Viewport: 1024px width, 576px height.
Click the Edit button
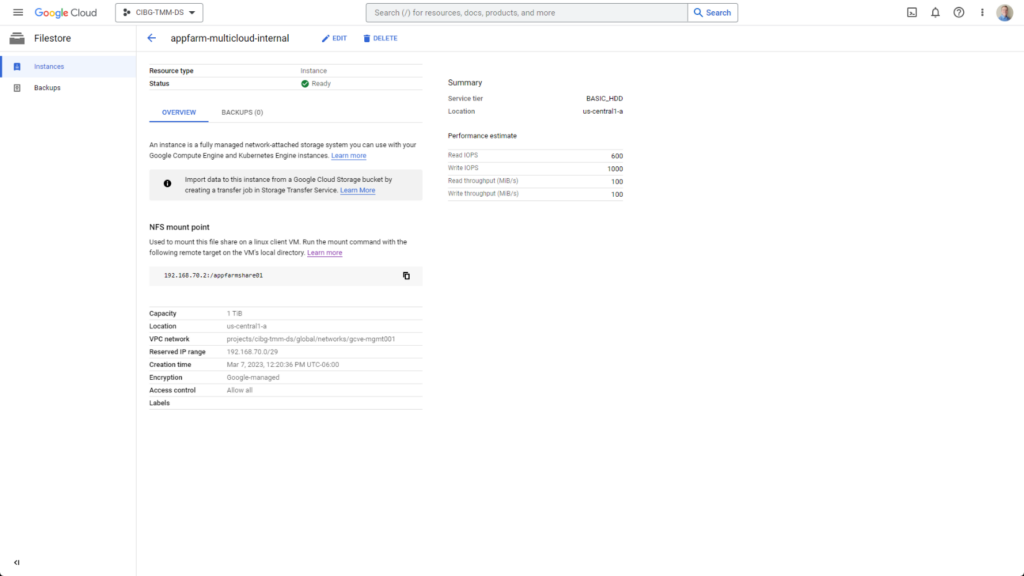point(334,38)
